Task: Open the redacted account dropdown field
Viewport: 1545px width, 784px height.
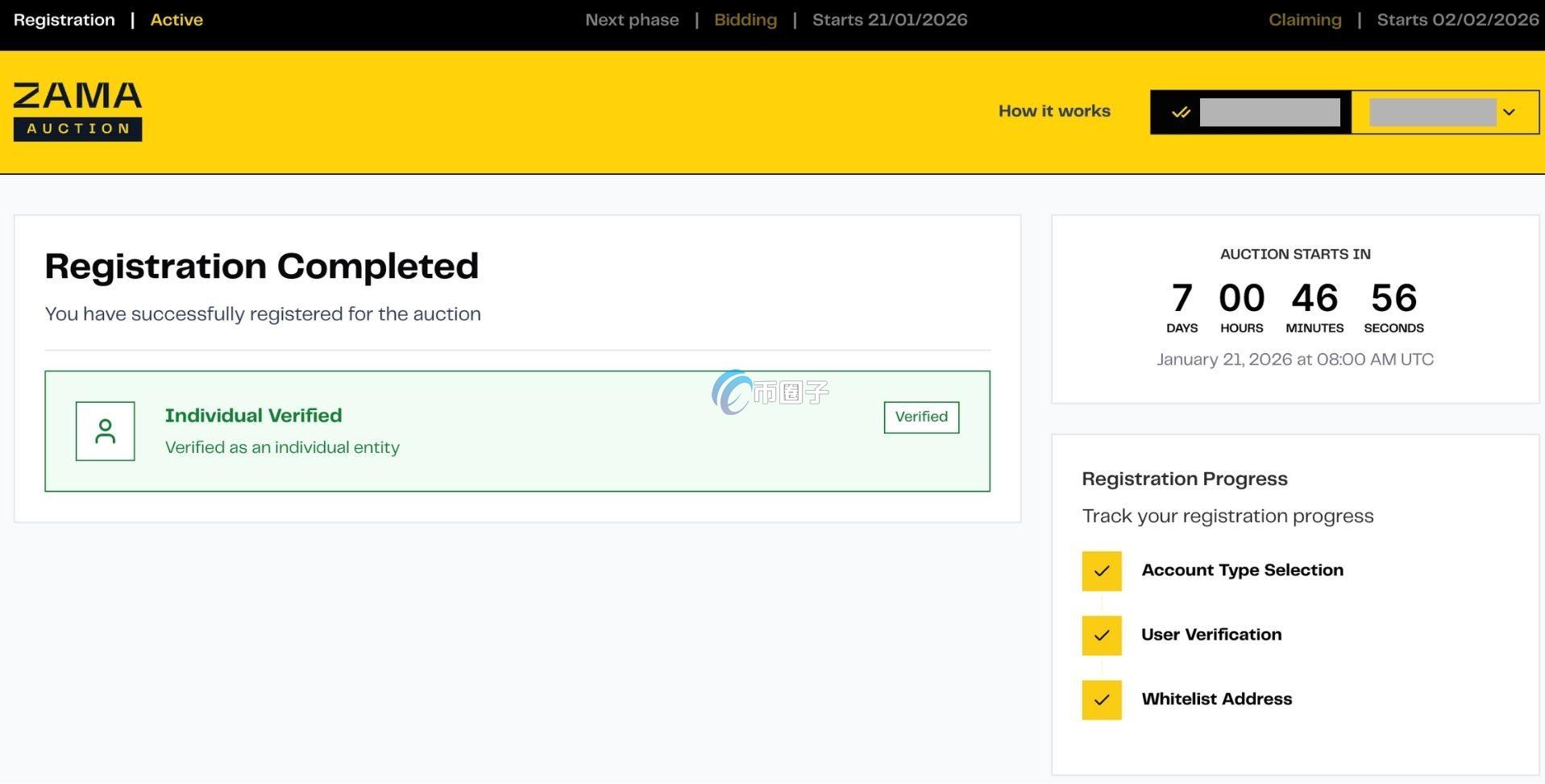Action: 1432,112
